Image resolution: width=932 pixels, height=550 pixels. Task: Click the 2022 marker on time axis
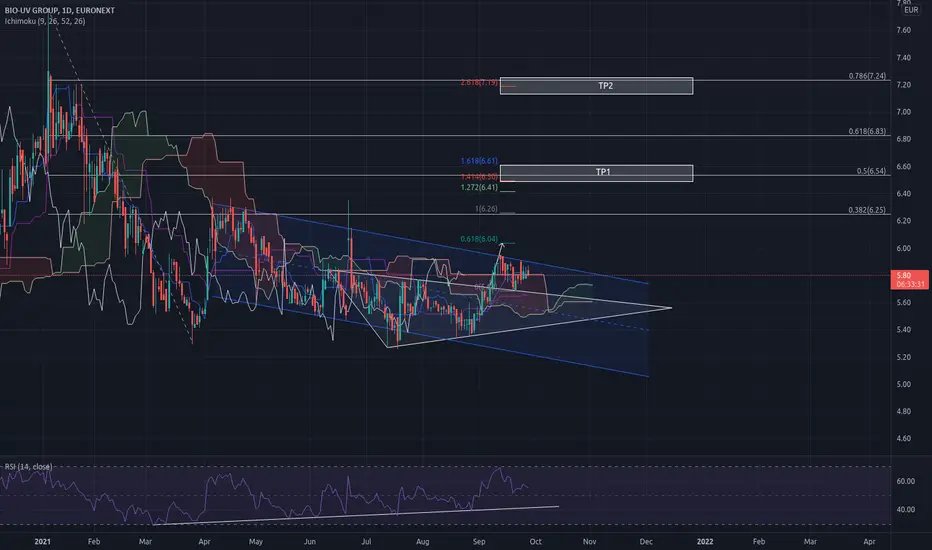pyautogui.click(x=705, y=541)
